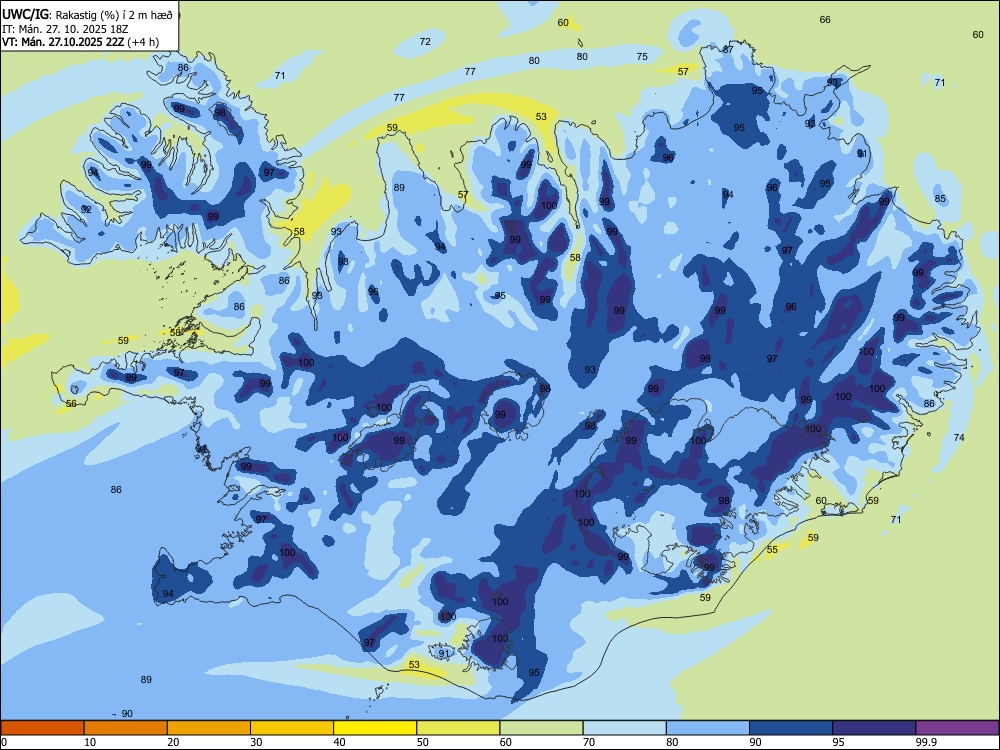Click the legend tick label '10'

coord(90,742)
